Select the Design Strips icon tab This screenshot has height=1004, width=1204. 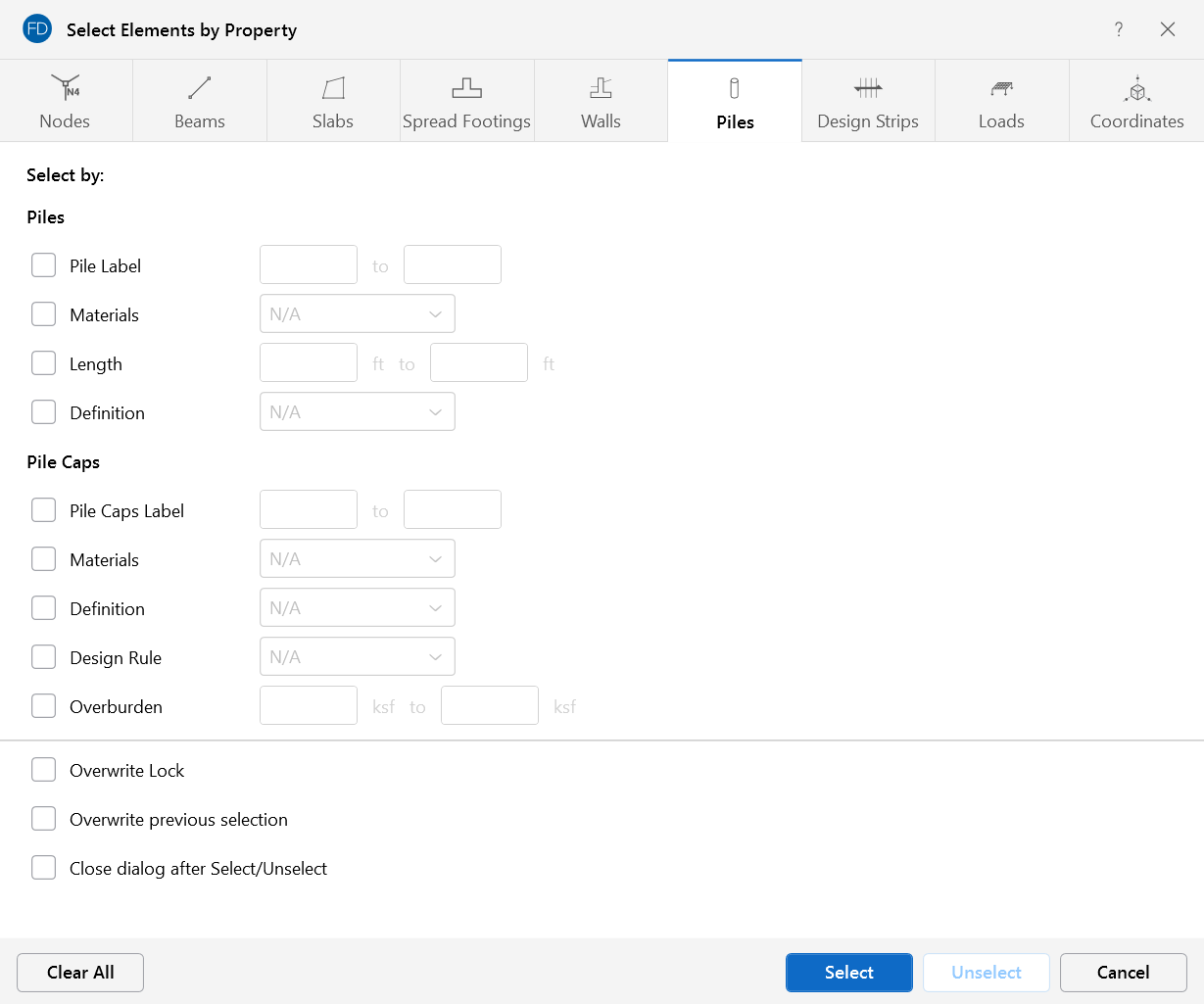tap(868, 89)
